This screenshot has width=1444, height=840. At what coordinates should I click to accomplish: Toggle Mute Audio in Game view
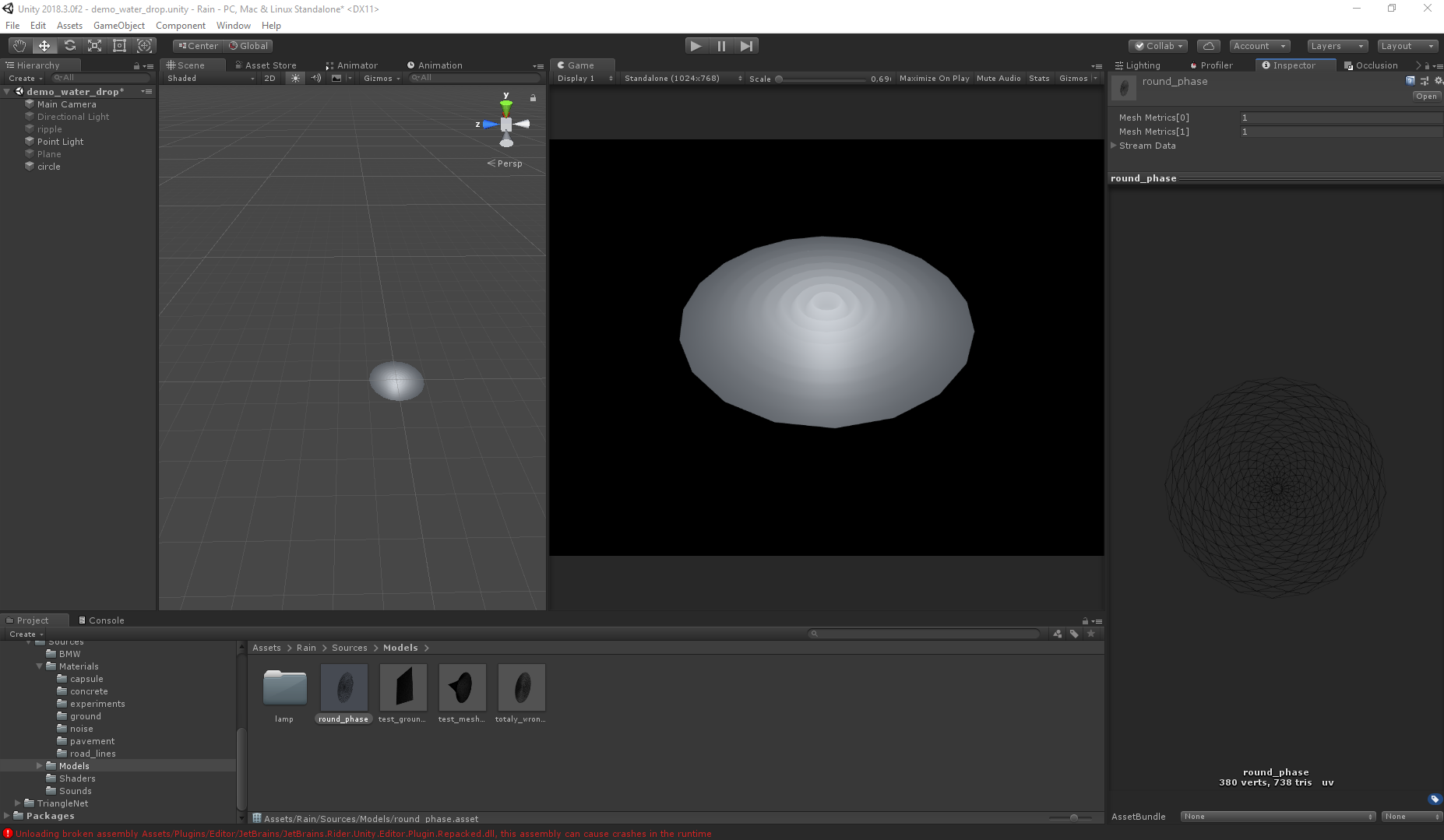998,78
